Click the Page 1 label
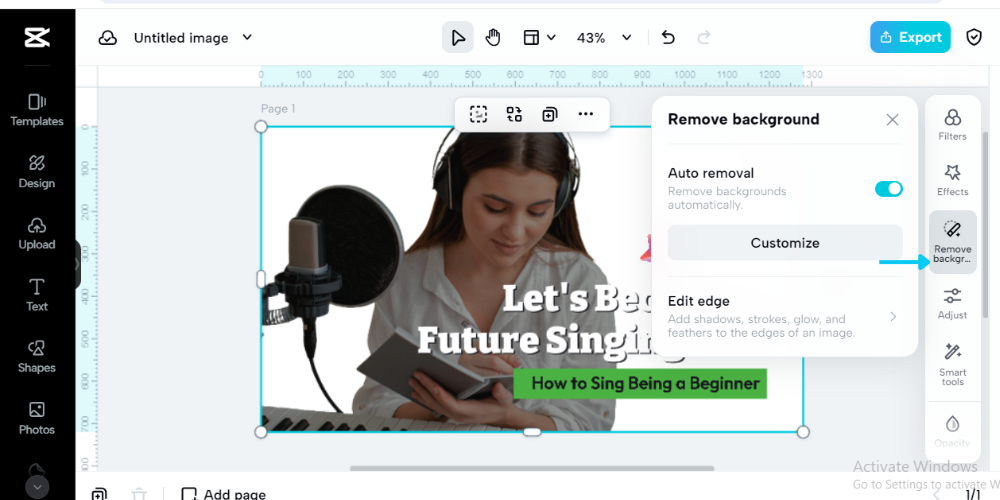The height and width of the screenshot is (500, 1000). pyautogui.click(x=278, y=109)
